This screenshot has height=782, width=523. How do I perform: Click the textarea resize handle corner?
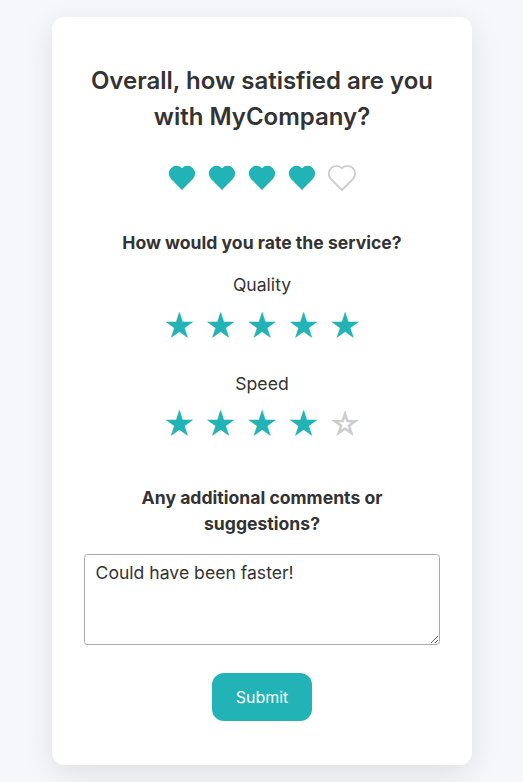(434, 639)
